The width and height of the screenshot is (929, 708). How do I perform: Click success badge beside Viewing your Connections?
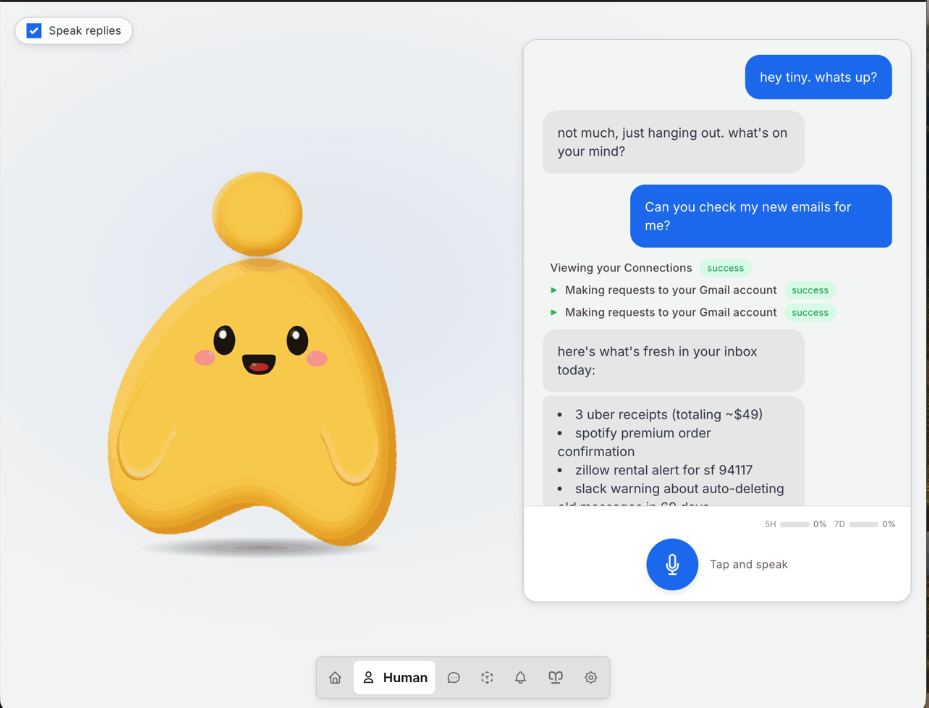pyautogui.click(x=725, y=268)
